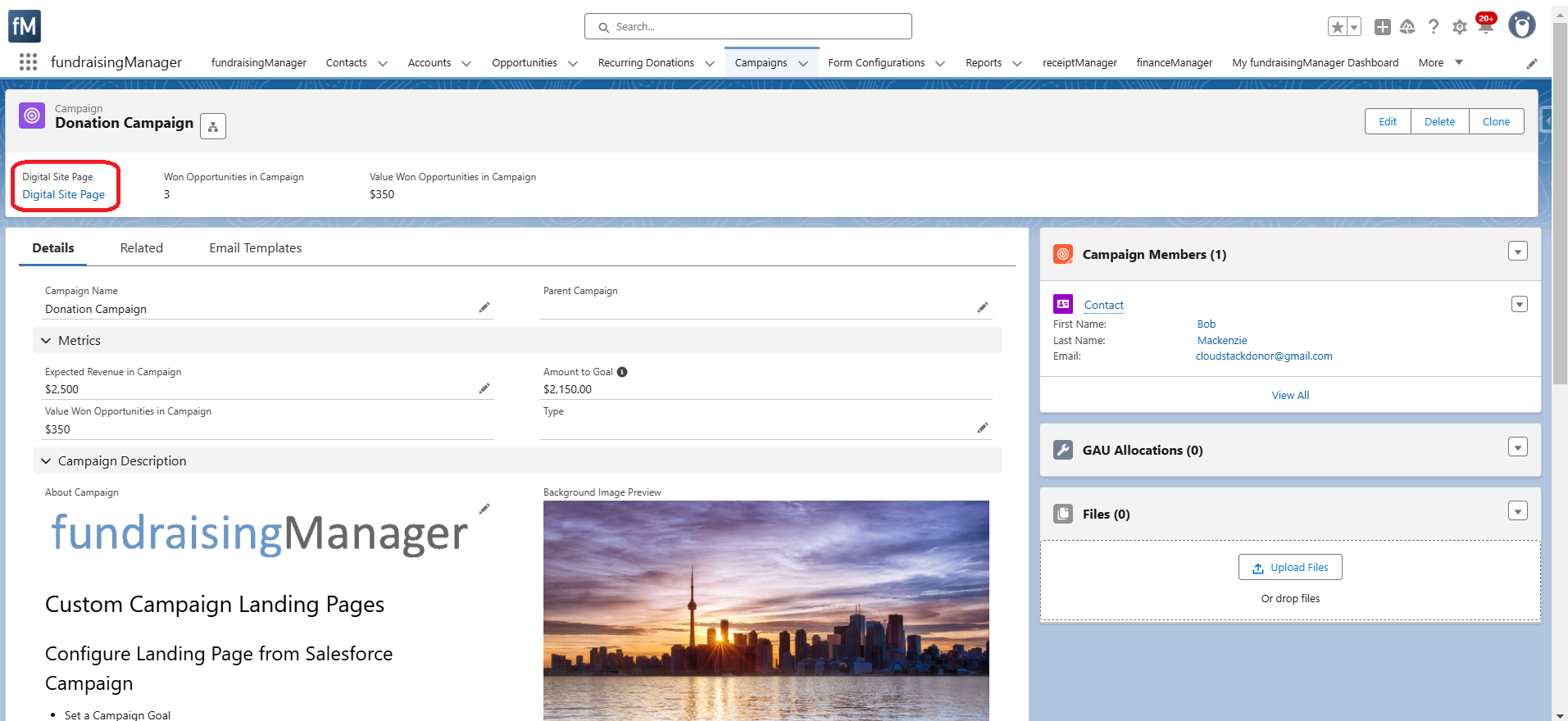Open the Contact link in Campaign Members
1568x721 pixels.
1103,305
